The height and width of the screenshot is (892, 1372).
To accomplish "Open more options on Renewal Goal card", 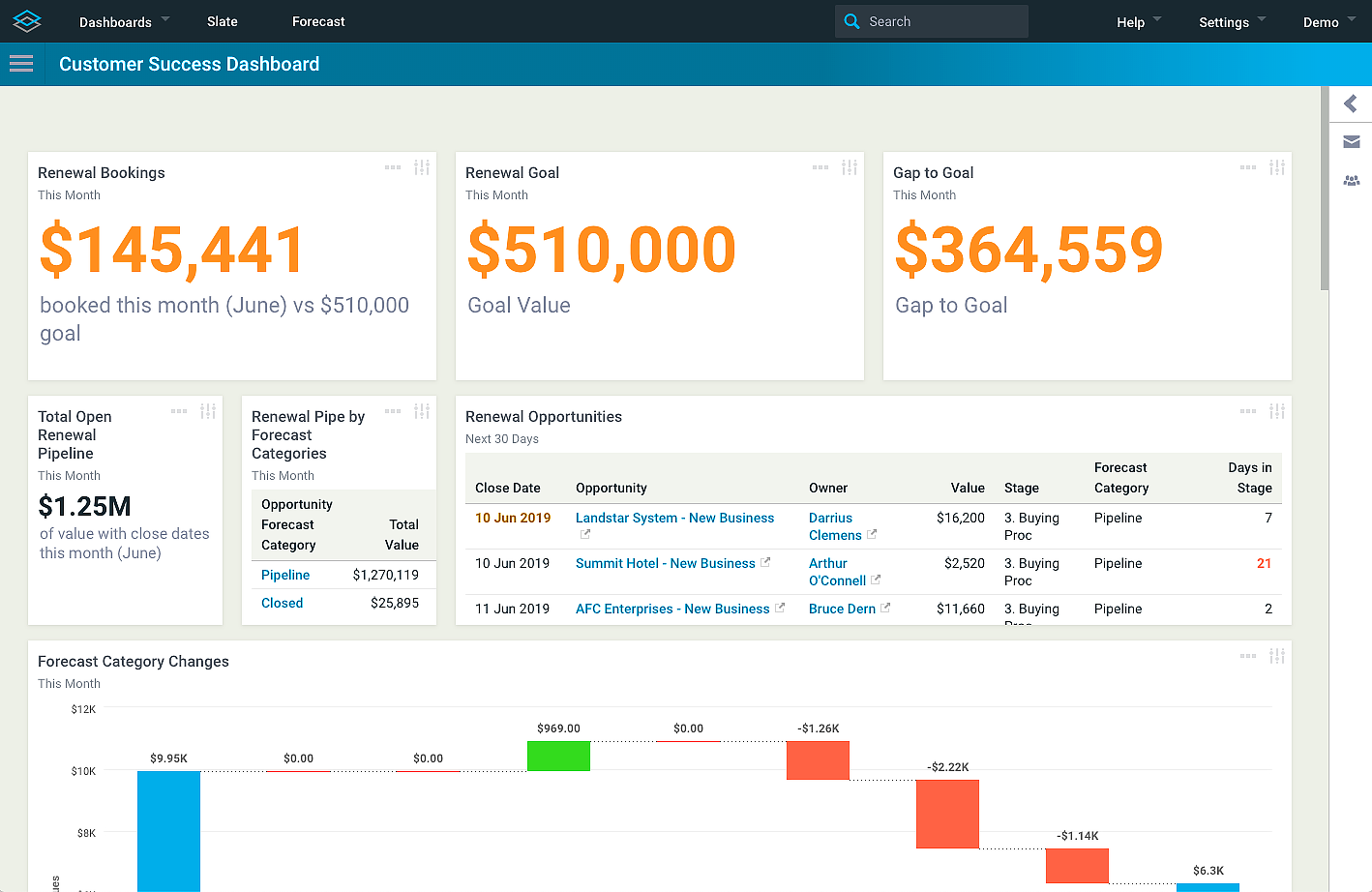I will (820, 167).
